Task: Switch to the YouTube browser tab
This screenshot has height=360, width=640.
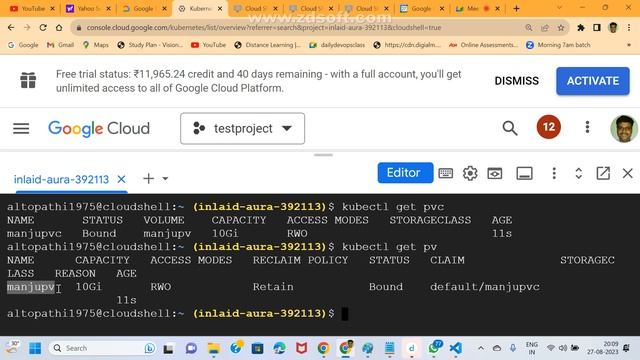Action: (x=31, y=8)
